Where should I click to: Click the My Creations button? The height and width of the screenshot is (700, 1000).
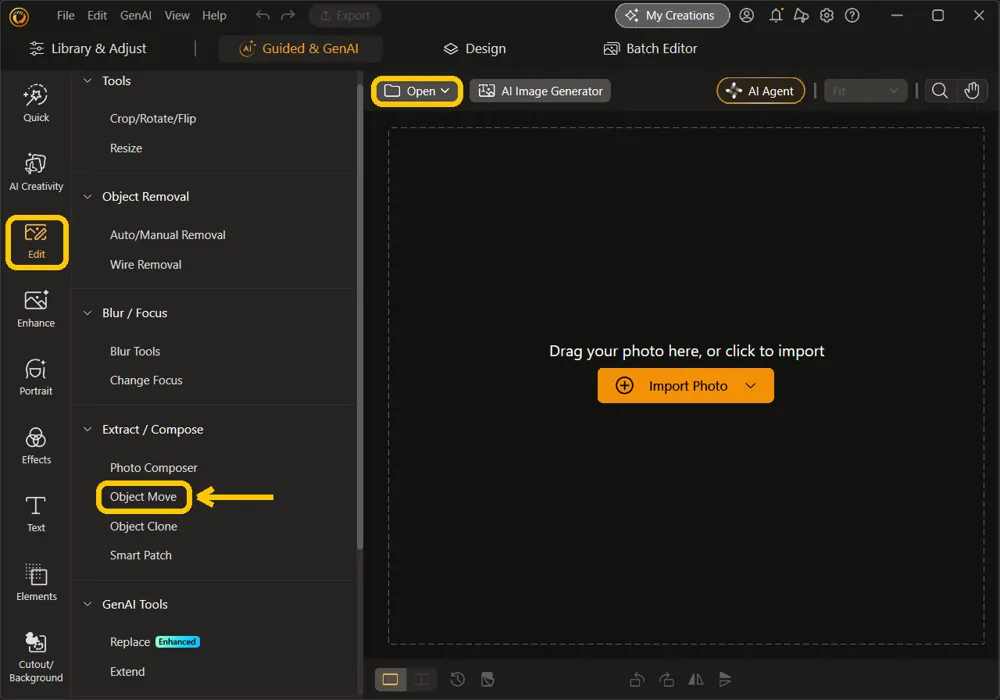(x=672, y=15)
